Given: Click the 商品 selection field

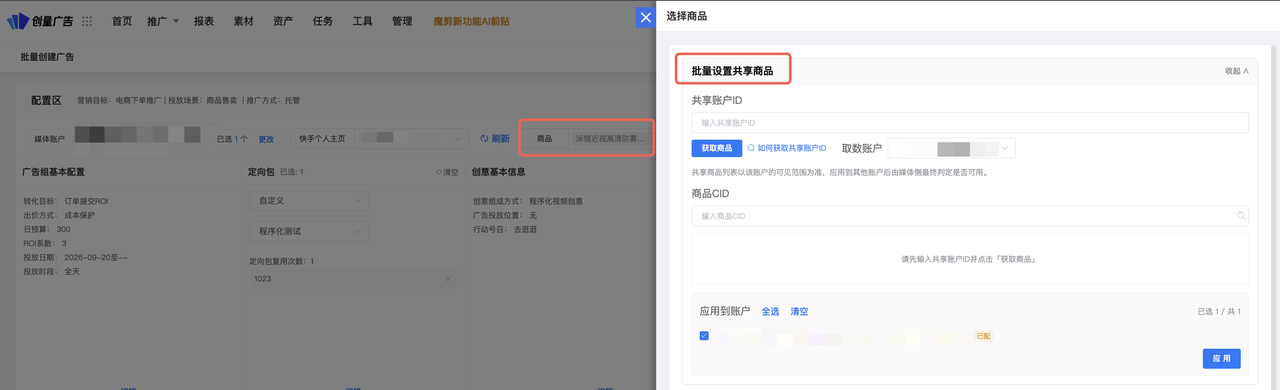Looking at the screenshot, I should [x=610, y=138].
